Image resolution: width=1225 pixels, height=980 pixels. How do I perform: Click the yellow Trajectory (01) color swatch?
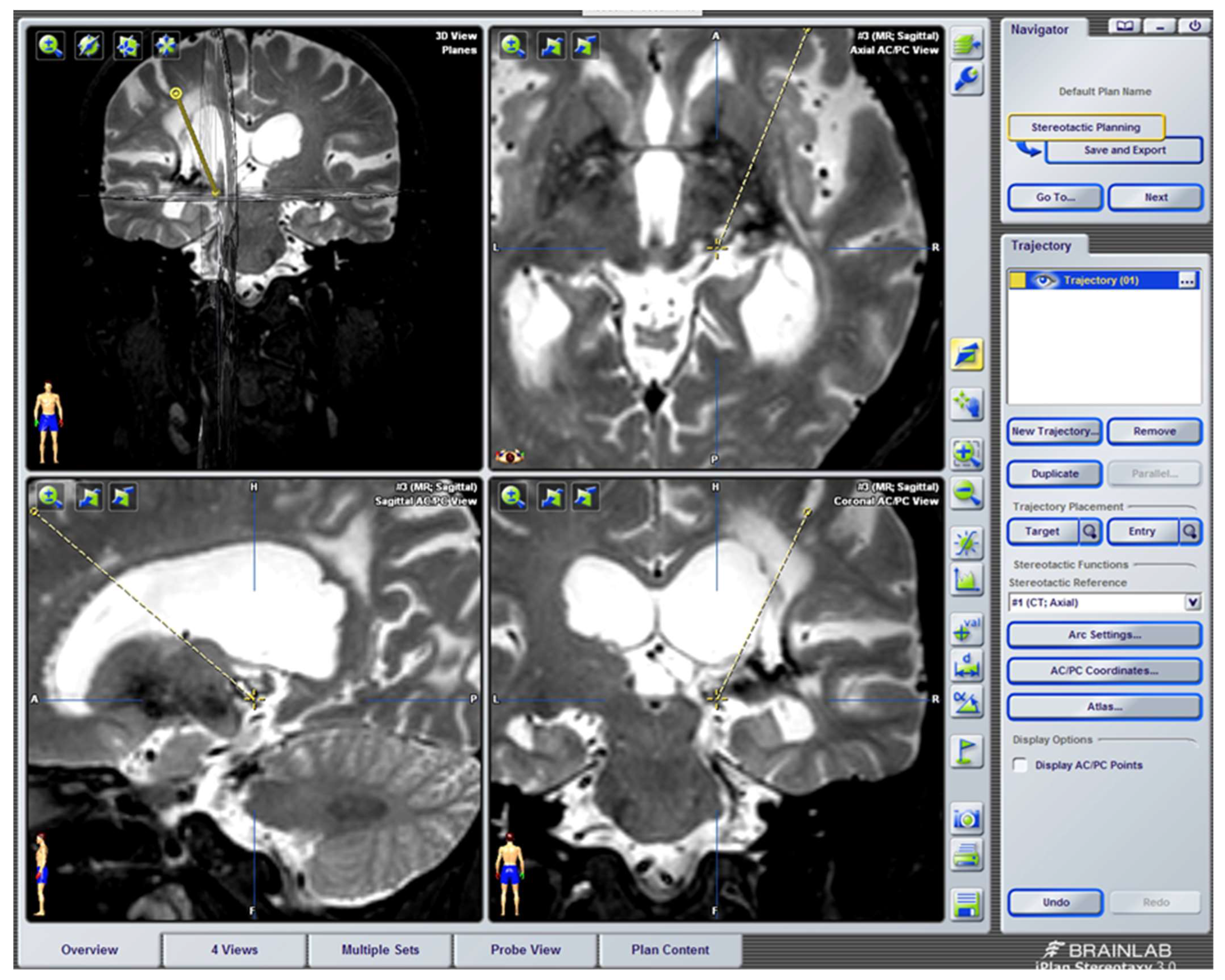click(x=1017, y=280)
